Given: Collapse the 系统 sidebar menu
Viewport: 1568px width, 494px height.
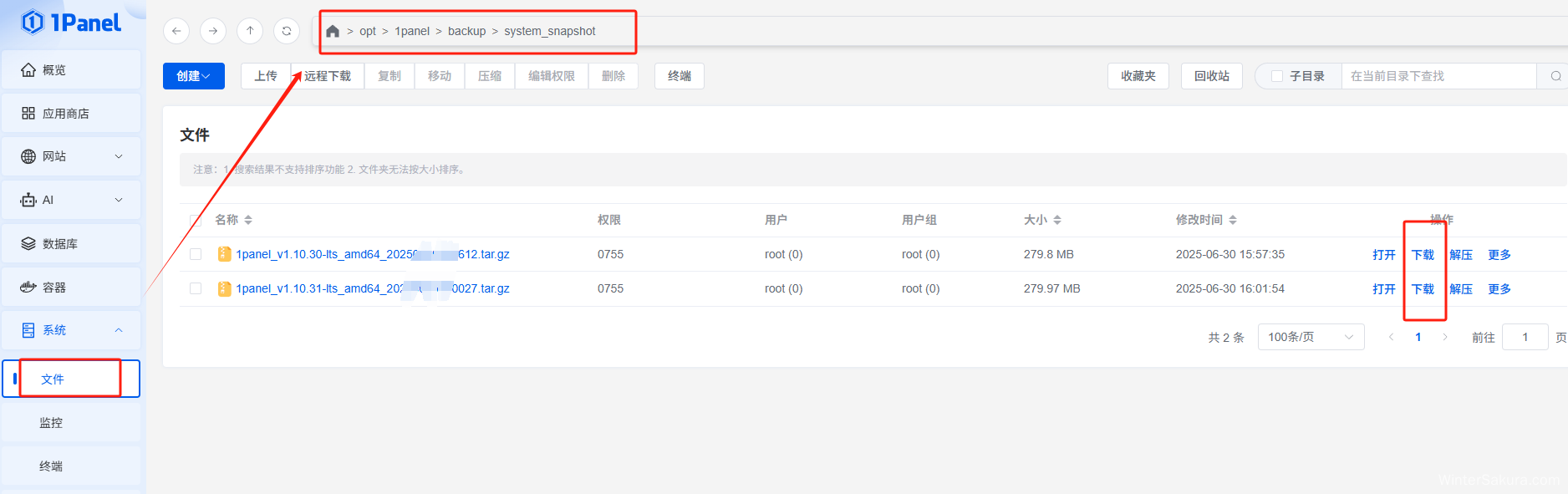Looking at the screenshot, I should [x=71, y=330].
